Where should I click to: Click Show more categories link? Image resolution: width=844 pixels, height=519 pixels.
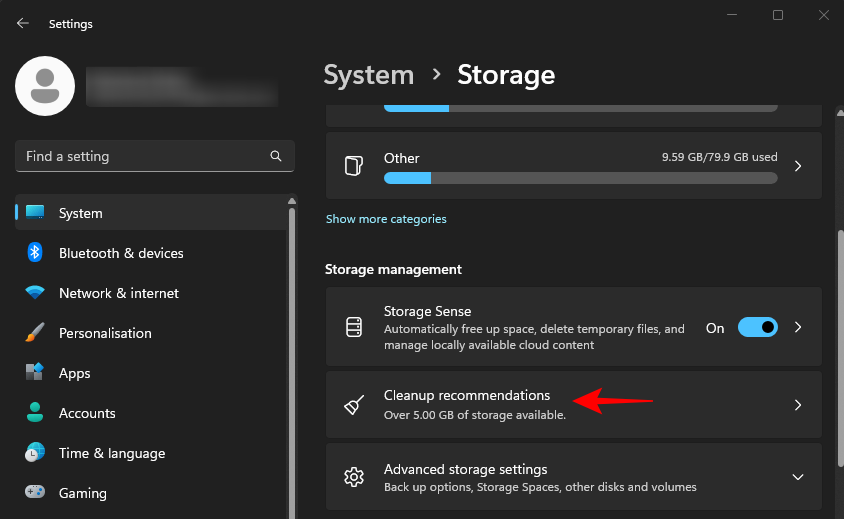coord(386,219)
